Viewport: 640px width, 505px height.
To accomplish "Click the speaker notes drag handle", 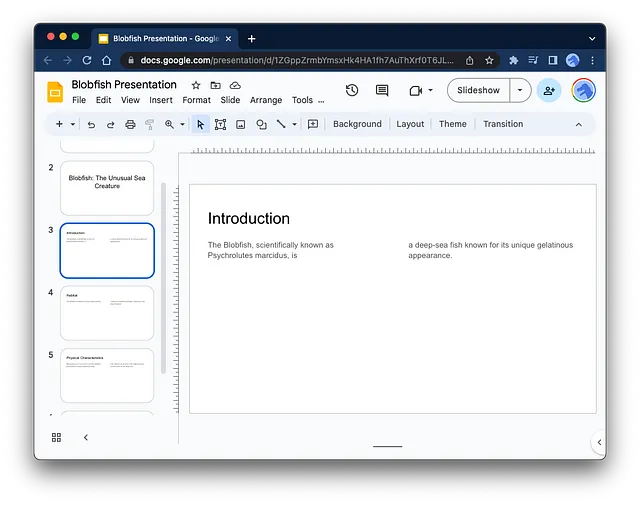I will (387, 446).
